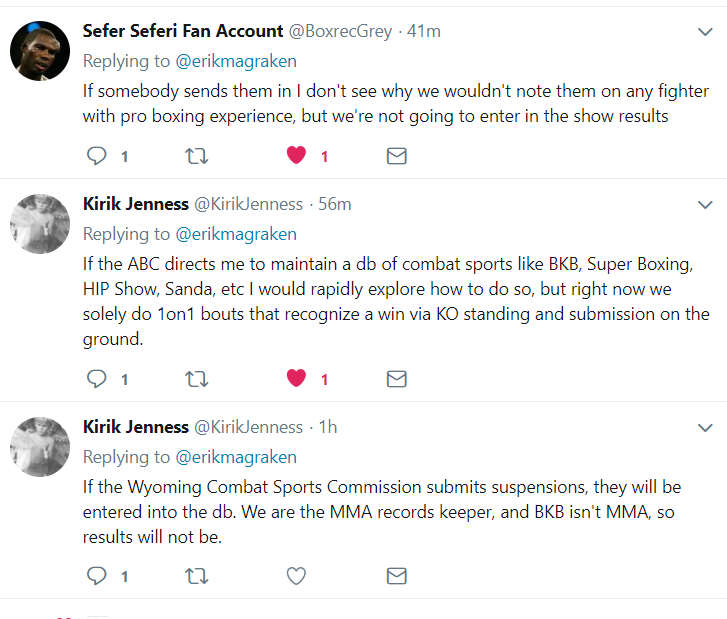The height and width of the screenshot is (619, 727).
Task: Open more options for Sefer Seferi tweet
Action: (x=703, y=32)
